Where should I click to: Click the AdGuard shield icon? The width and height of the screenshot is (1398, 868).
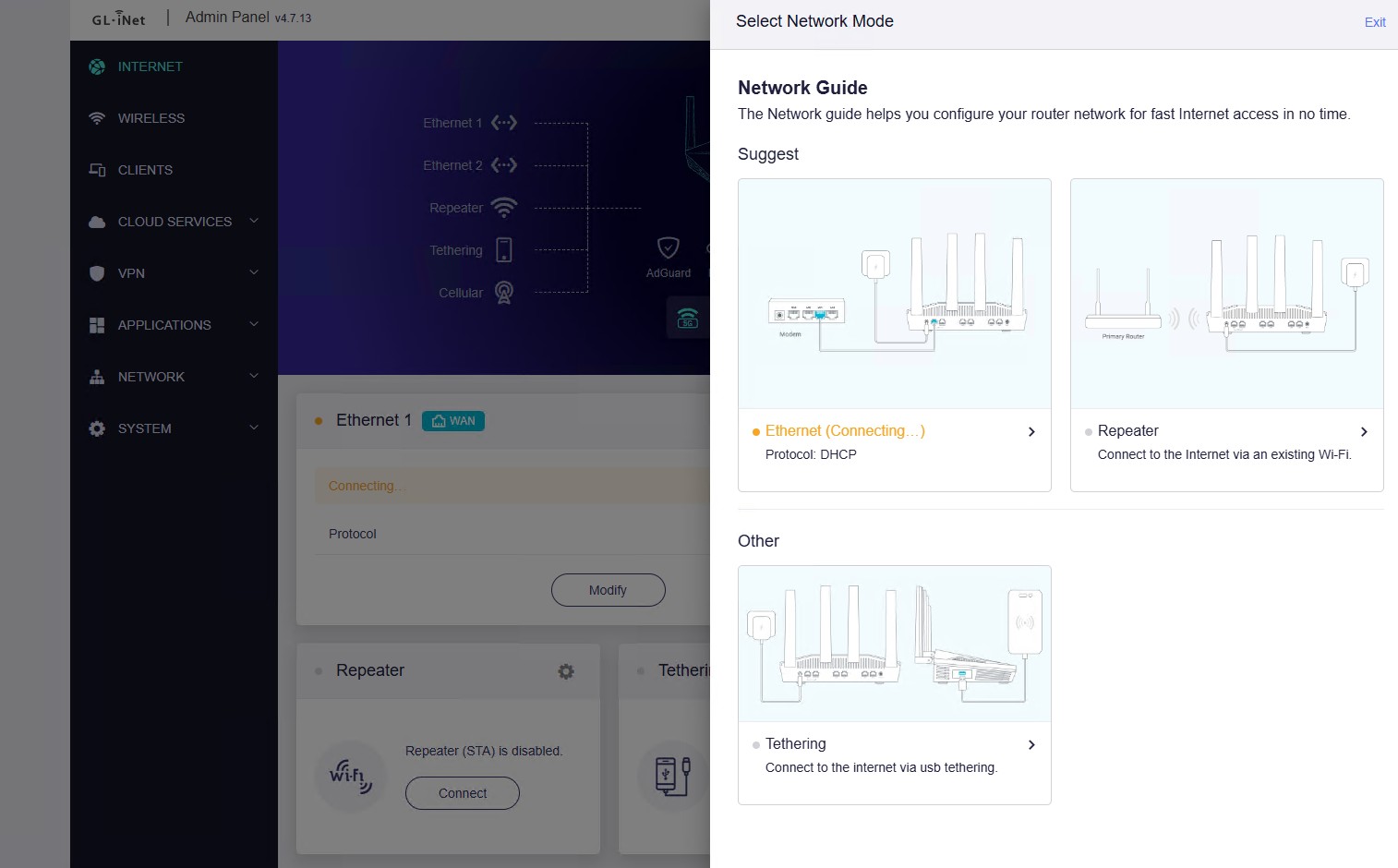coord(668,247)
